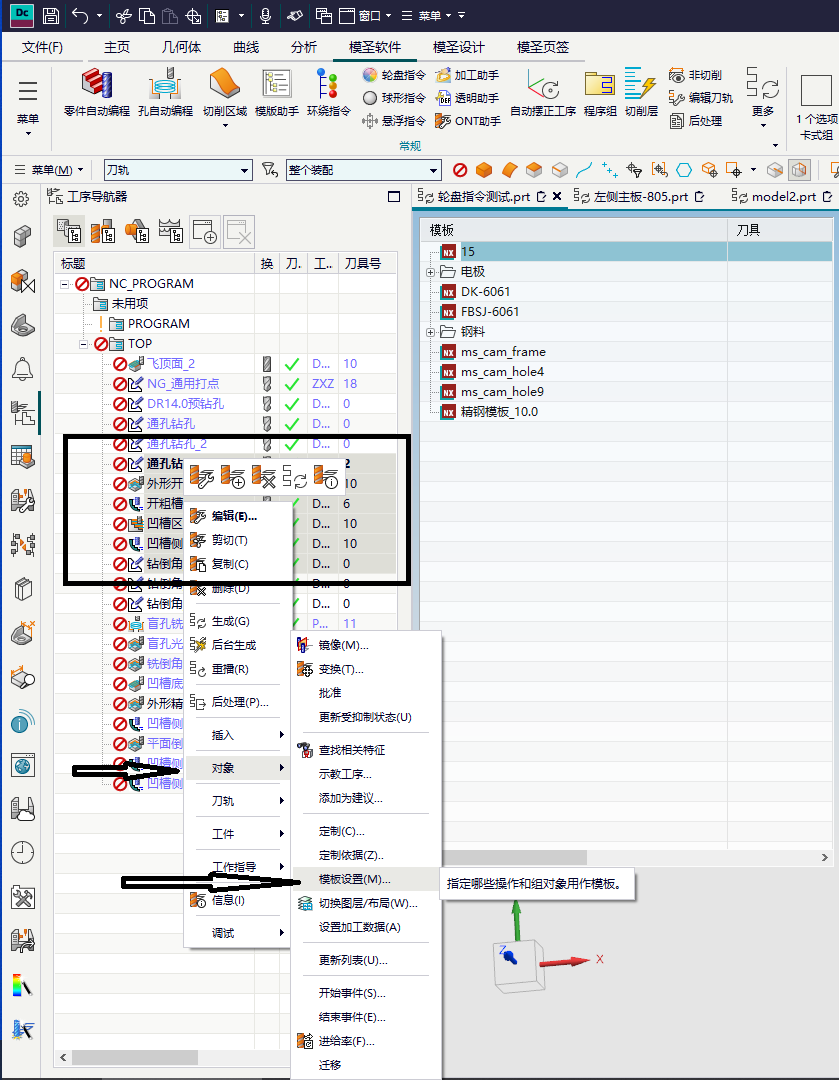The width and height of the screenshot is (839, 1080).
Task: Open the 菜单(M) dropdown
Action: point(48,169)
